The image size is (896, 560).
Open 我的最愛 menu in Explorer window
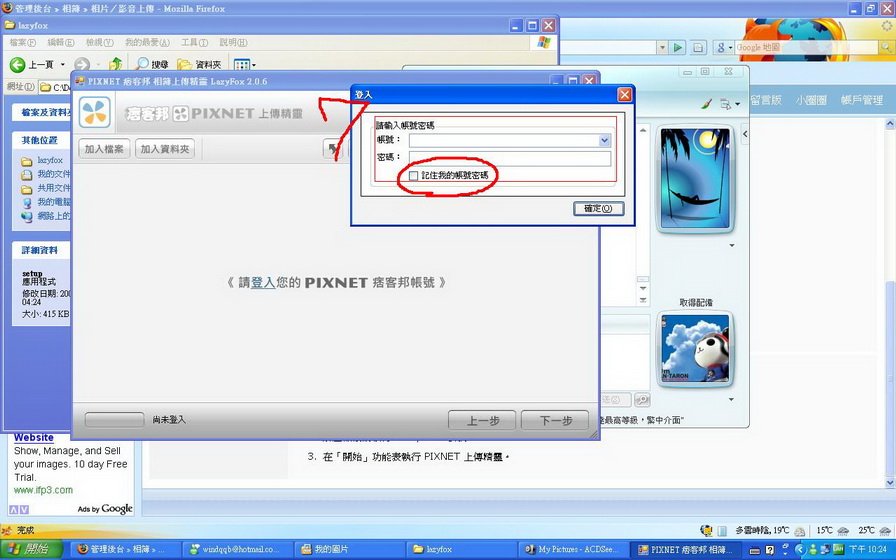(x=147, y=42)
